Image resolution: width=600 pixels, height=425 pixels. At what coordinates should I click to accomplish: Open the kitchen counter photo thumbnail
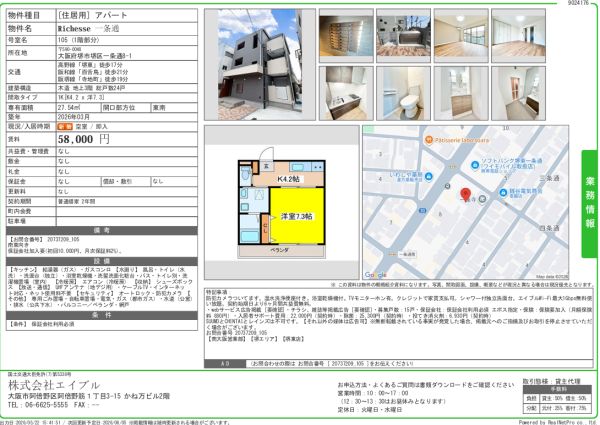(346, 93)
